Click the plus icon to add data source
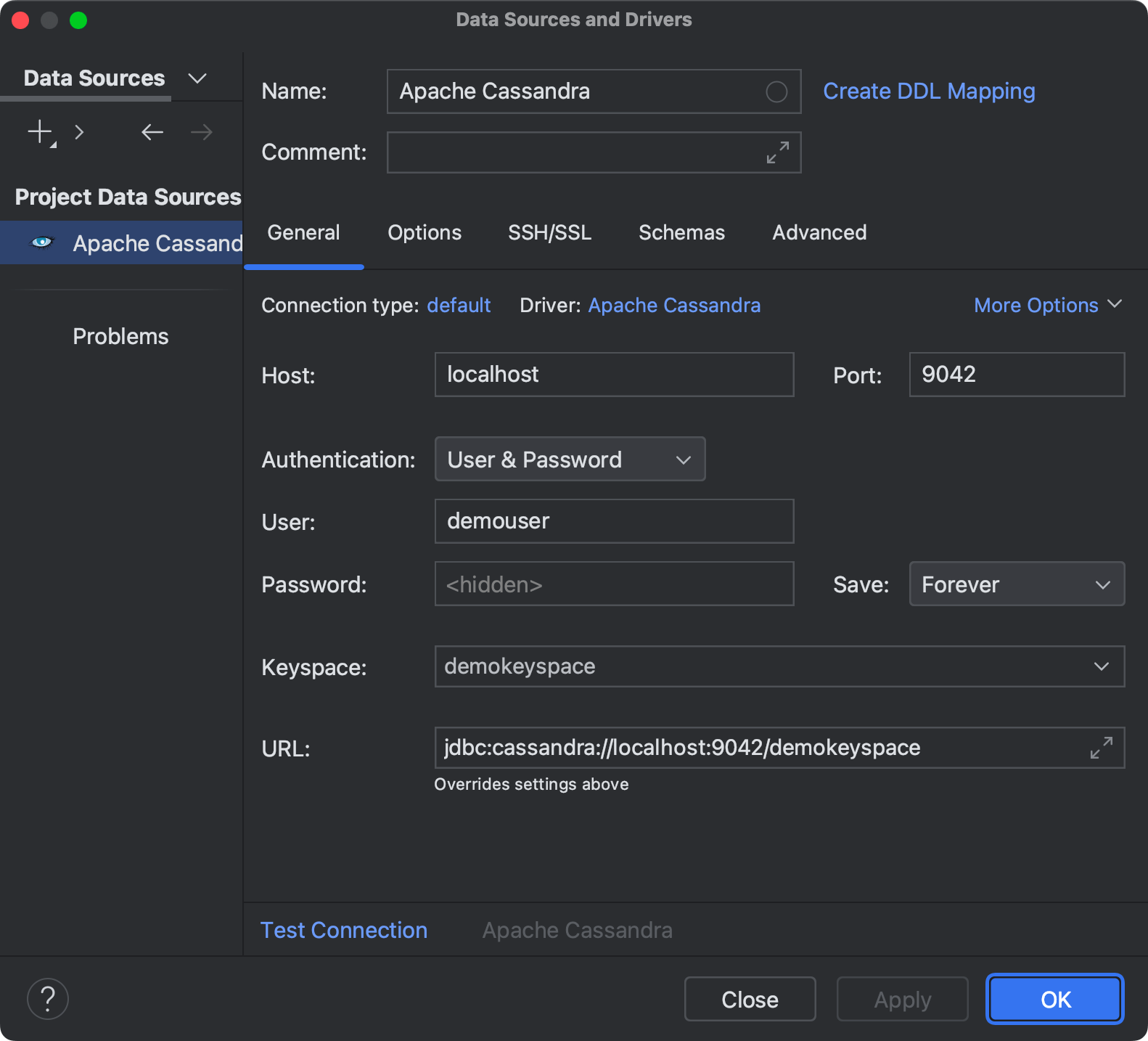Viewport: 1148px width, 1041px height. tap(40, 132)
